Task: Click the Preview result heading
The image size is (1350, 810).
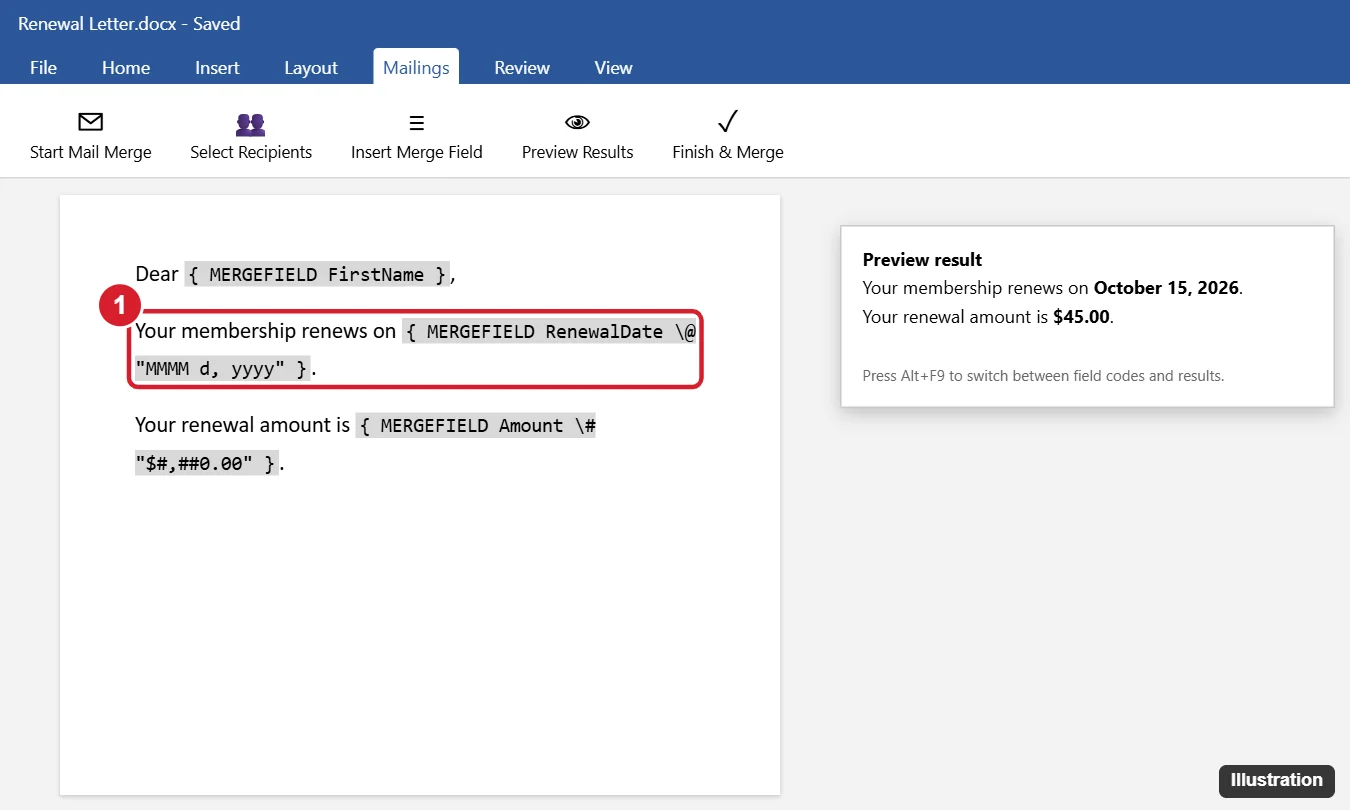Action: [x=922, y=260]
